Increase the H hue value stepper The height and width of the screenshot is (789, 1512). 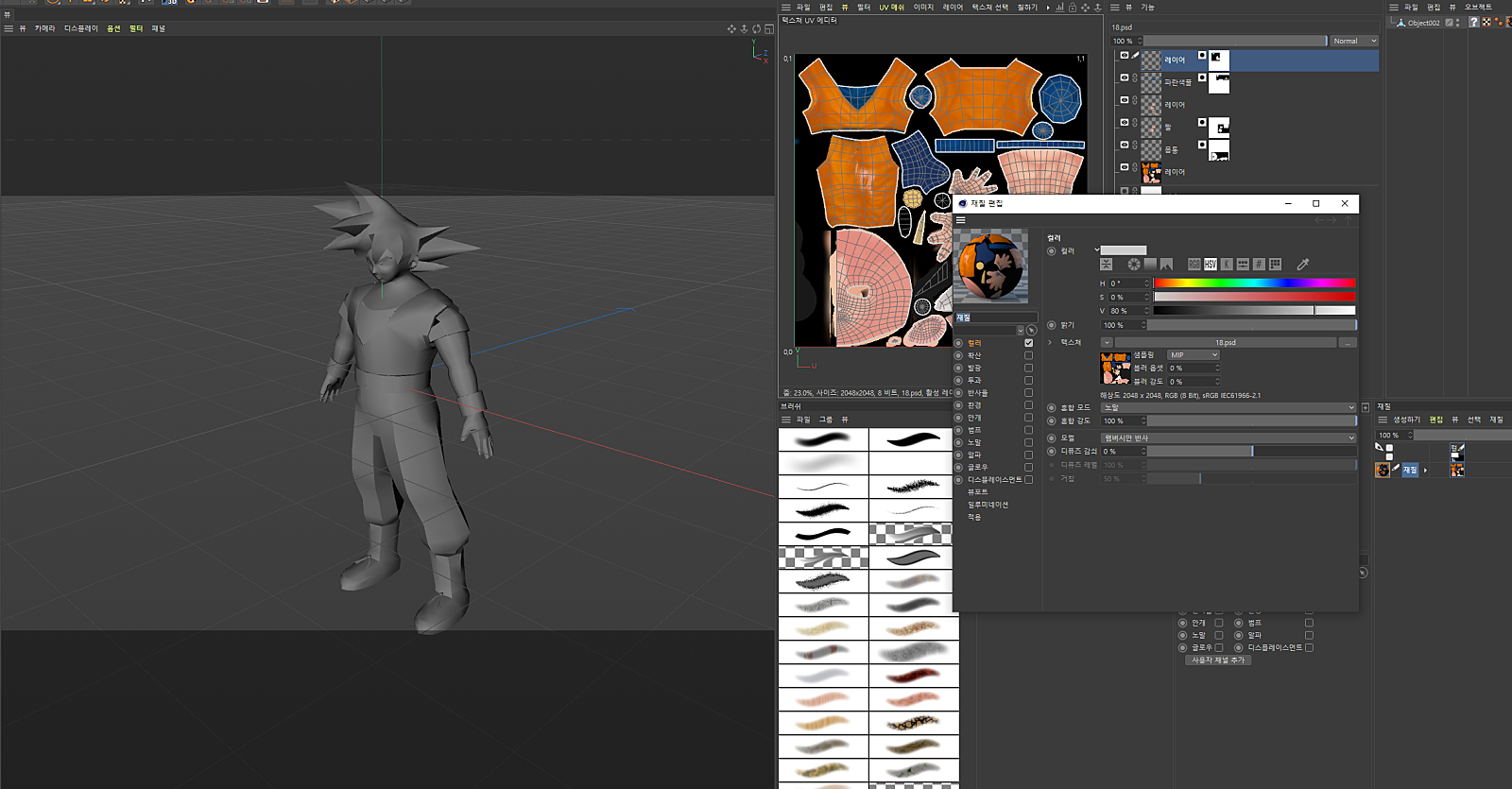(x=1147, y=281)
